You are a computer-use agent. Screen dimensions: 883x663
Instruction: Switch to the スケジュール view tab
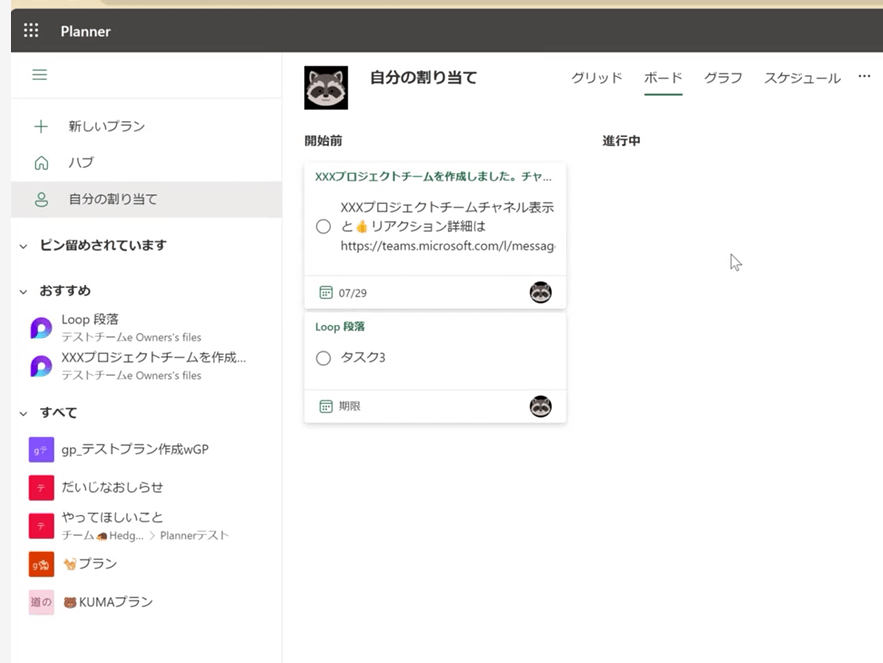(802, 78)
